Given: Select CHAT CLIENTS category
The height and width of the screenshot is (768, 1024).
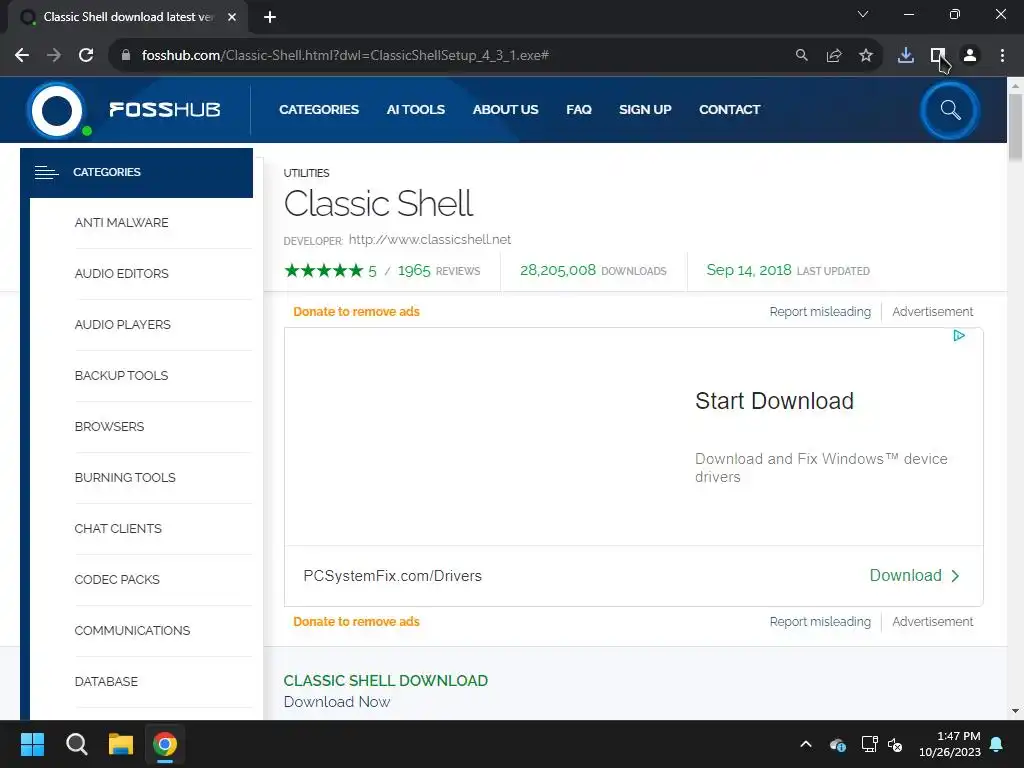Looking at the screenshot, I should coord(118,528).
